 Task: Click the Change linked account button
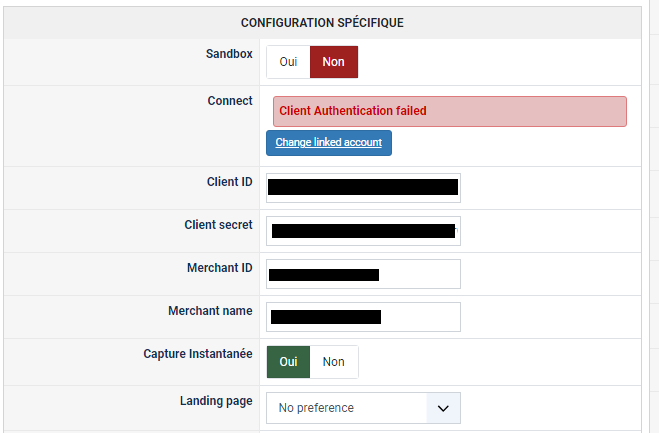tap(329, 143)
